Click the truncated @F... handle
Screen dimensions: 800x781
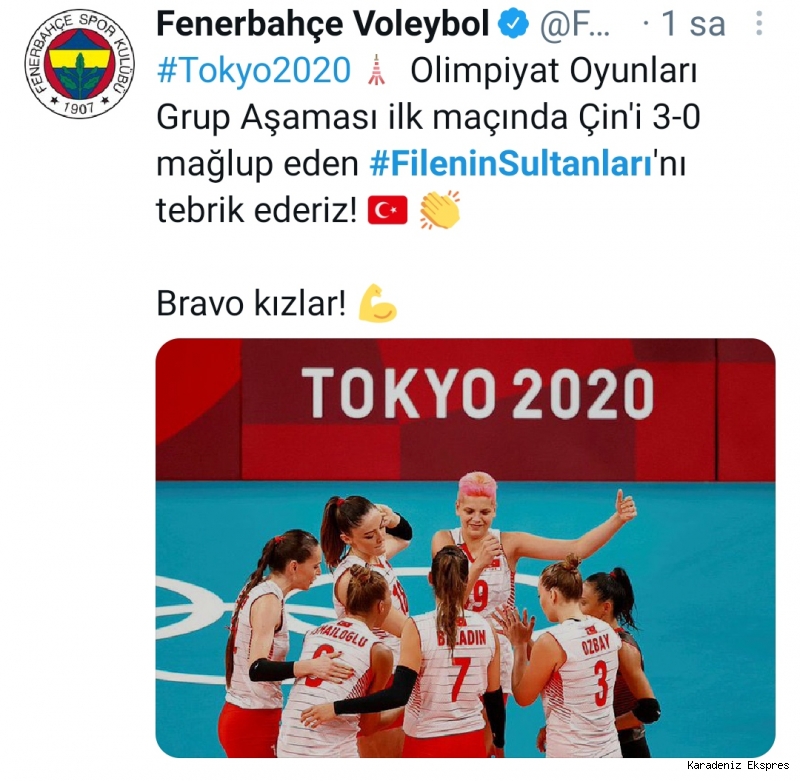[x=575, y=24]
